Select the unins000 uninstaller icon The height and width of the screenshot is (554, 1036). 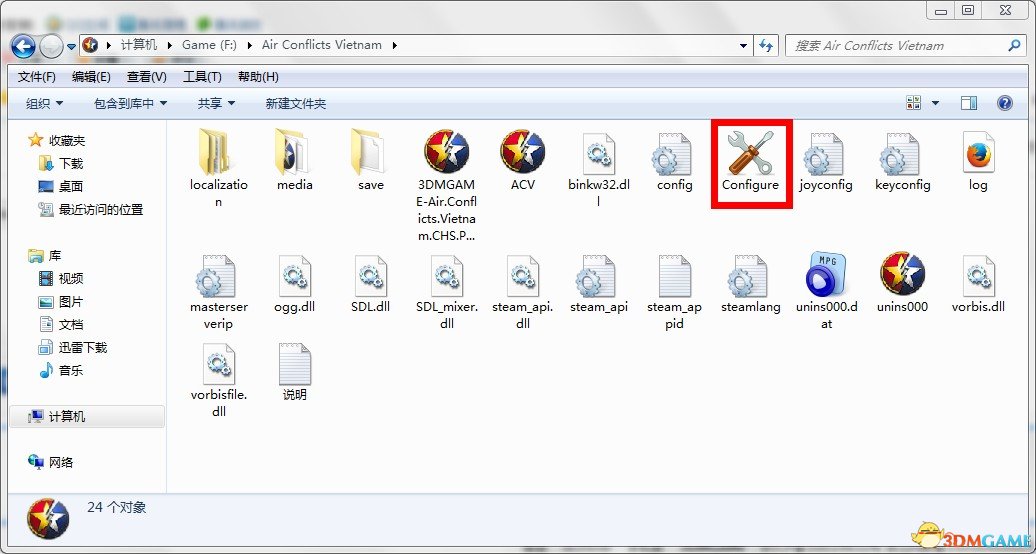tap(902, 274)
